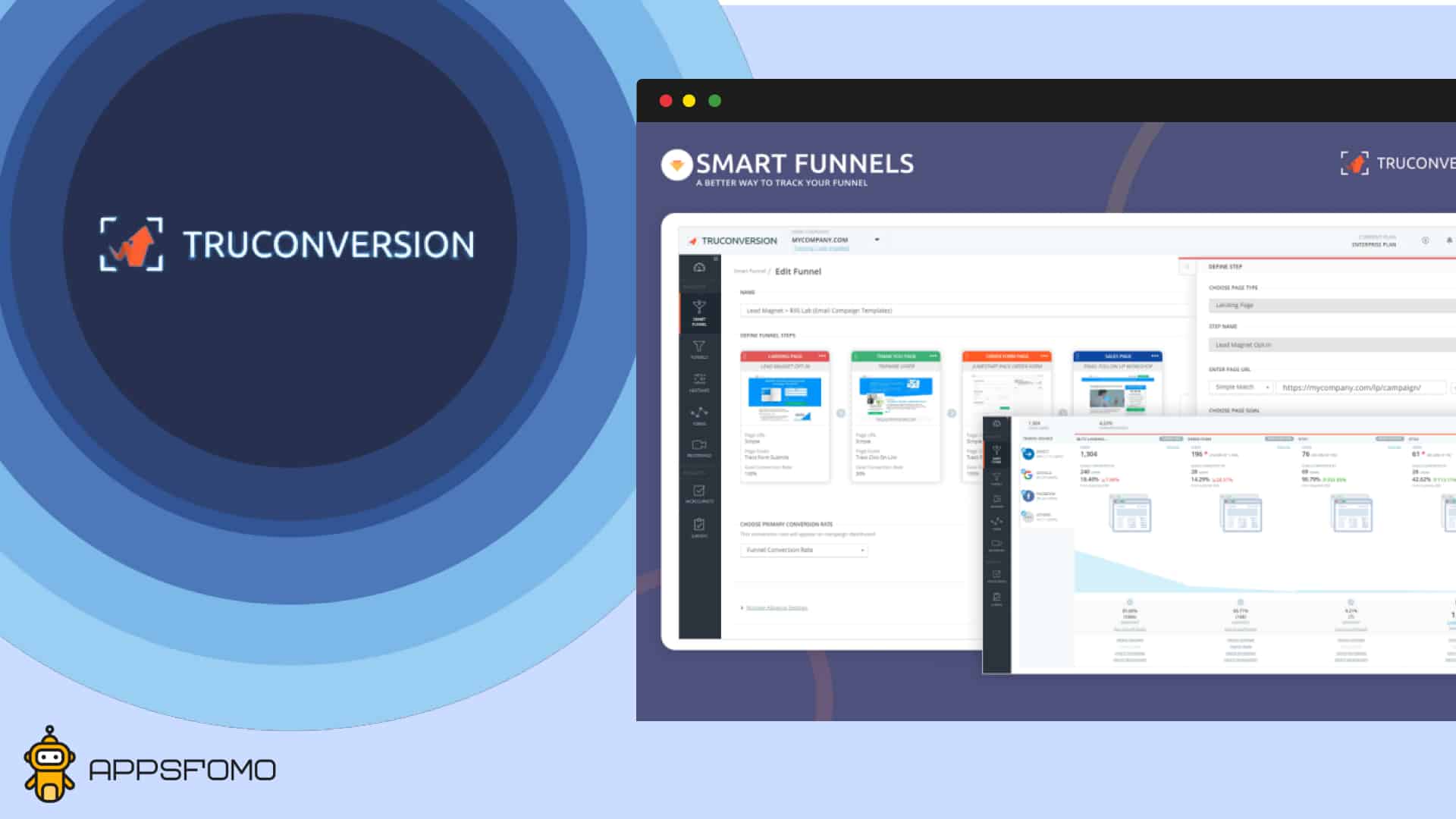This screenshot has width=1456, height=819.
Task: Open Sales Page step thumbnail preview
Action: (1117, 397)
